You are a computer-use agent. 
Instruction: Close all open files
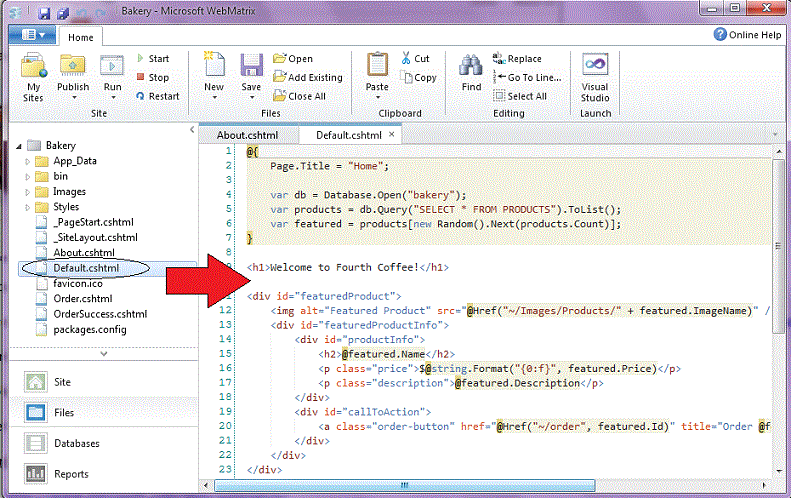coord(299,96)
